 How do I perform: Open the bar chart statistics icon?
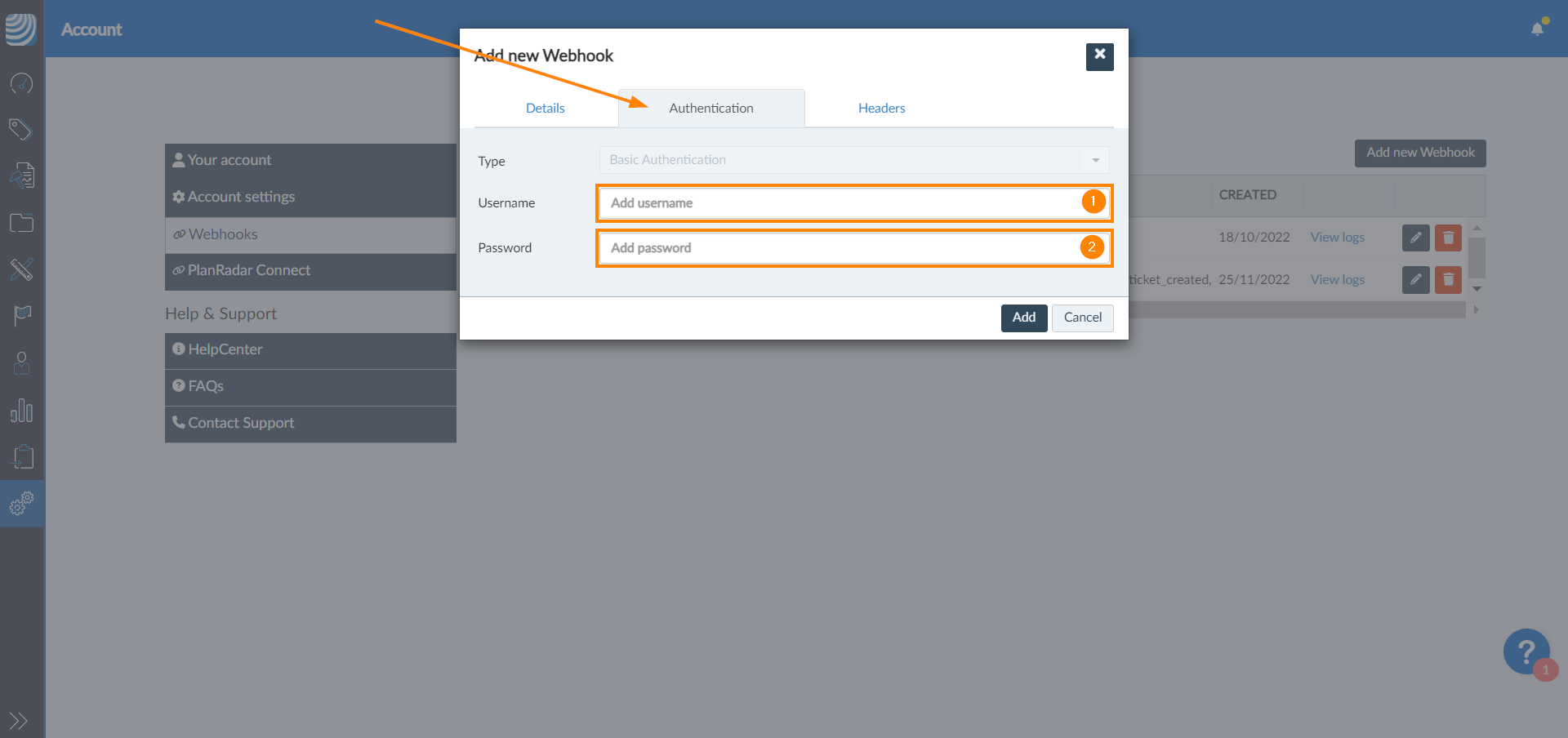[21, 410]
